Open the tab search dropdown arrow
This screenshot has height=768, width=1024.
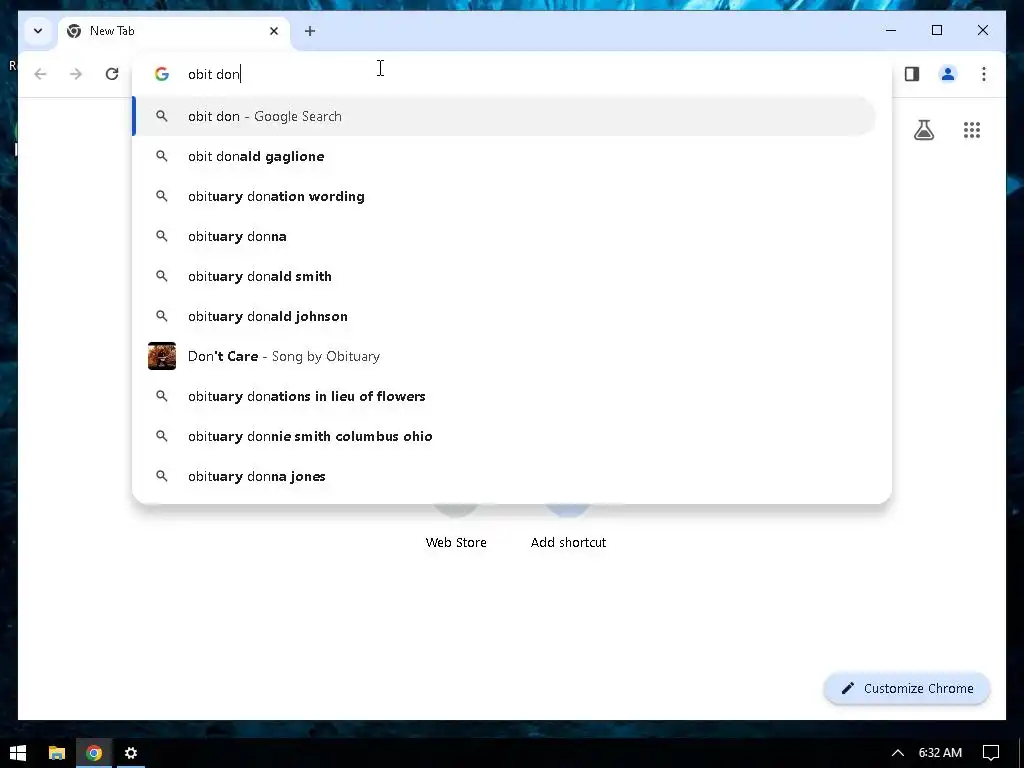pyautogui.click(x=38, y=31)
